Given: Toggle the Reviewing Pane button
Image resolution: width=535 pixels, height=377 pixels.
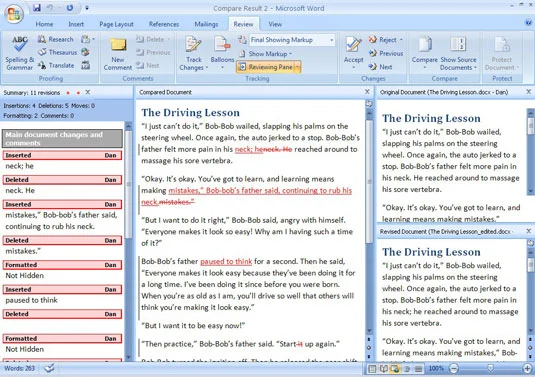Looking at the screenshot, I should (x=265, y=67).
